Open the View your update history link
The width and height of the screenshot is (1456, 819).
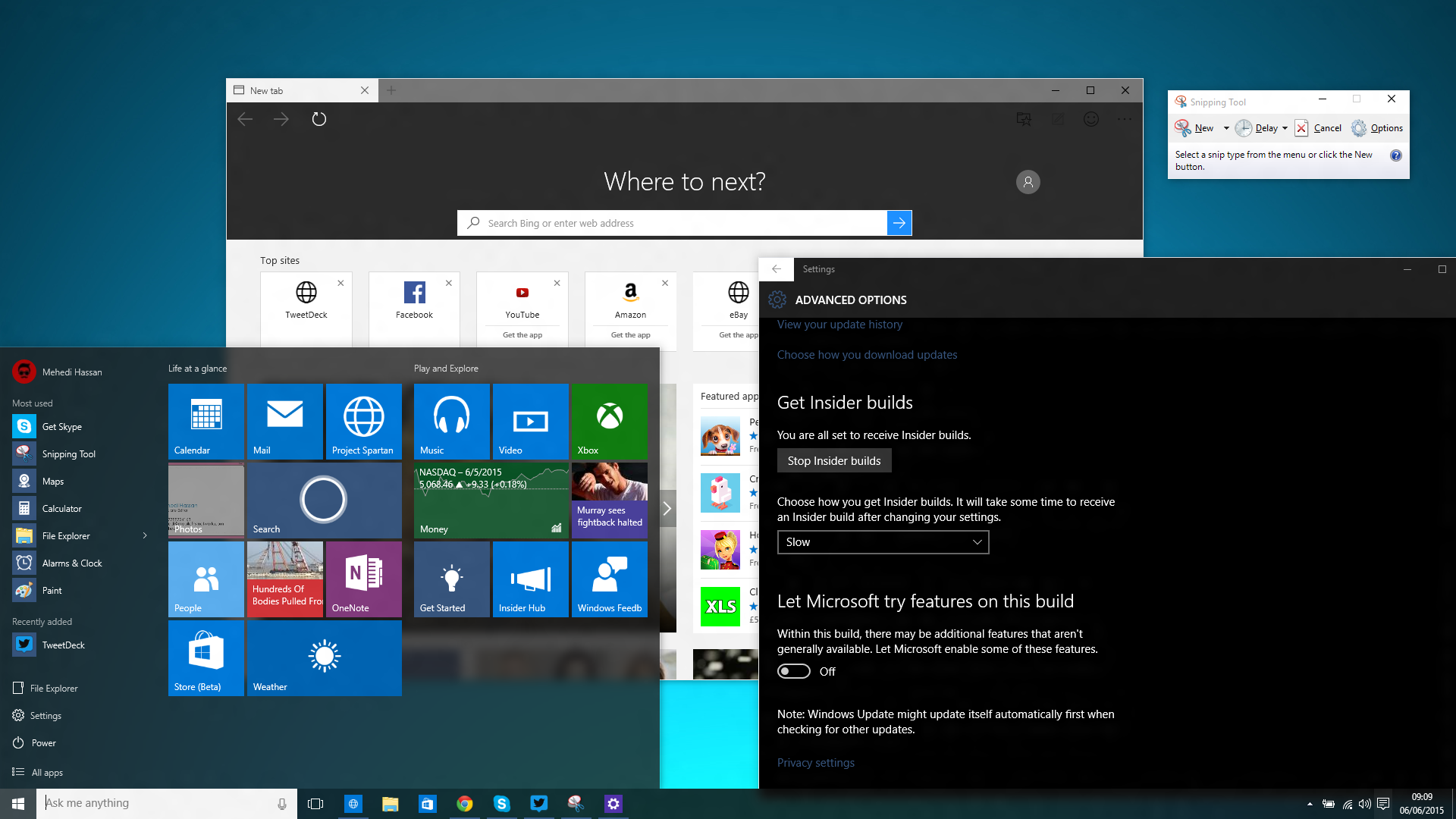click(839, 325)
